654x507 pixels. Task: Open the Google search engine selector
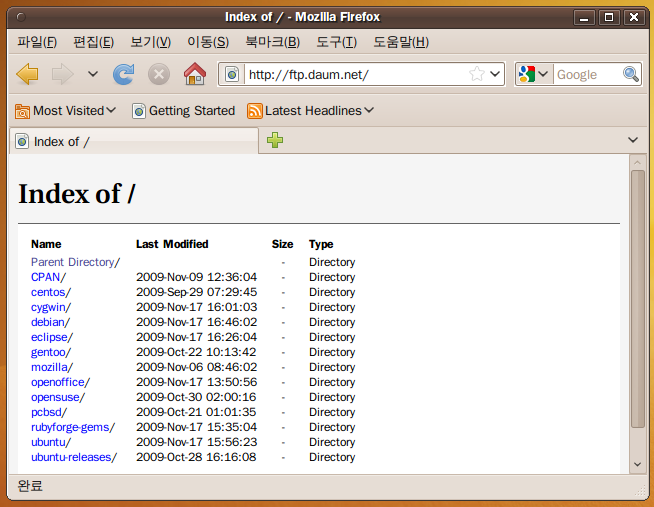(533, 75)
